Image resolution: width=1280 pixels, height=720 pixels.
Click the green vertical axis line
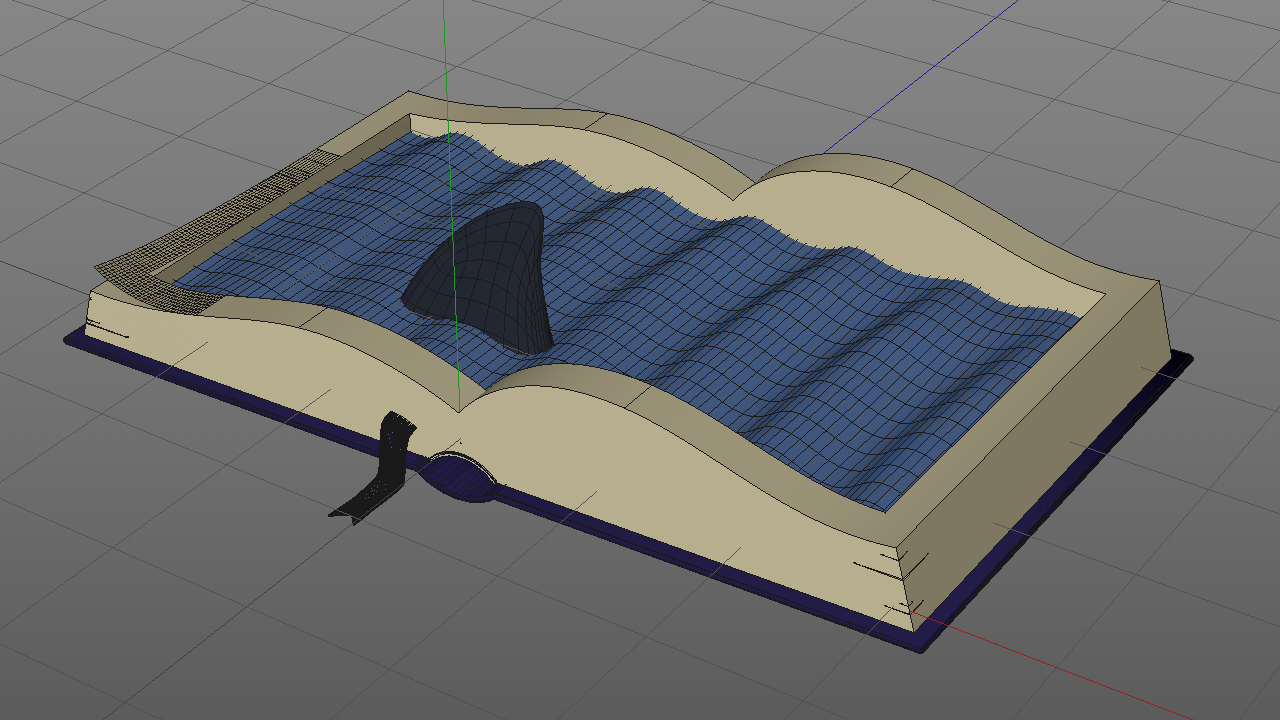click(x=446, y=60)
